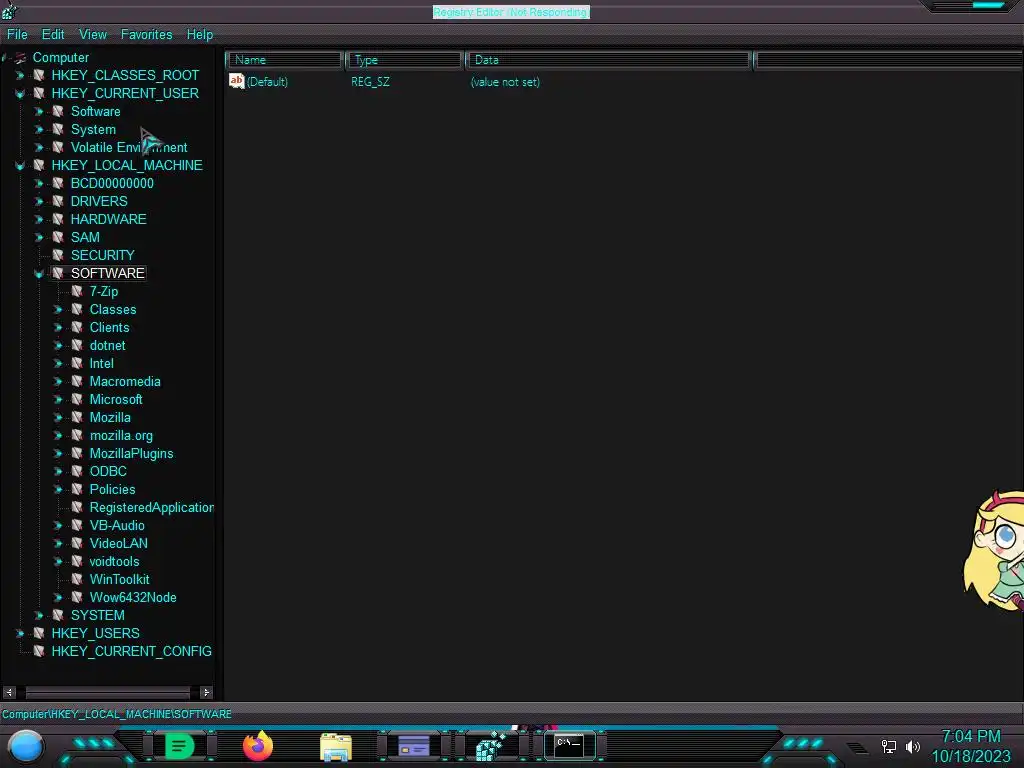The height and width of the screenshot is (768, 1024).
Task: Click the network tray icon
Action: click(x=889, y=746)
